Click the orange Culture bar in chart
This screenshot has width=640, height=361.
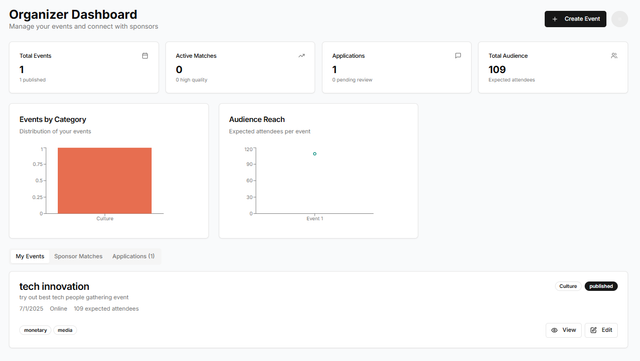104,180
